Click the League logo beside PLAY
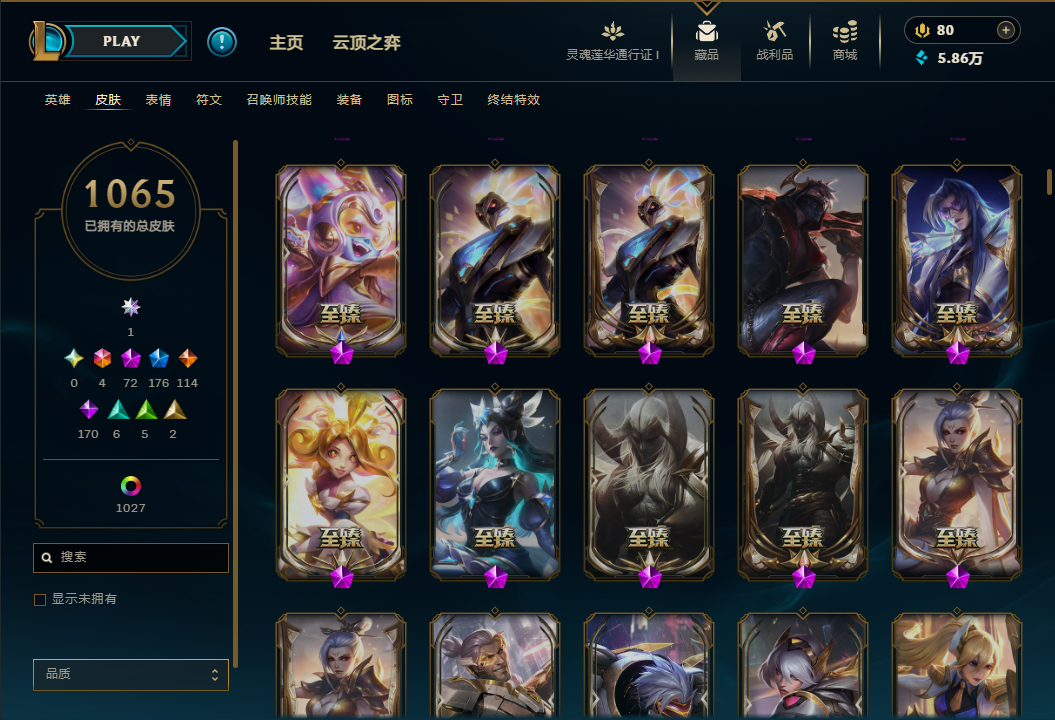1055x720 pixels. click(46, 40)
